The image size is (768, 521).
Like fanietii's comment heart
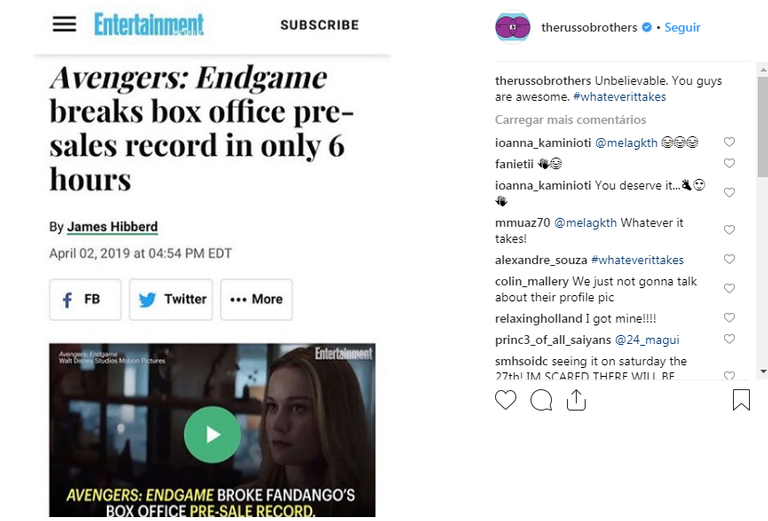[729, 163]
